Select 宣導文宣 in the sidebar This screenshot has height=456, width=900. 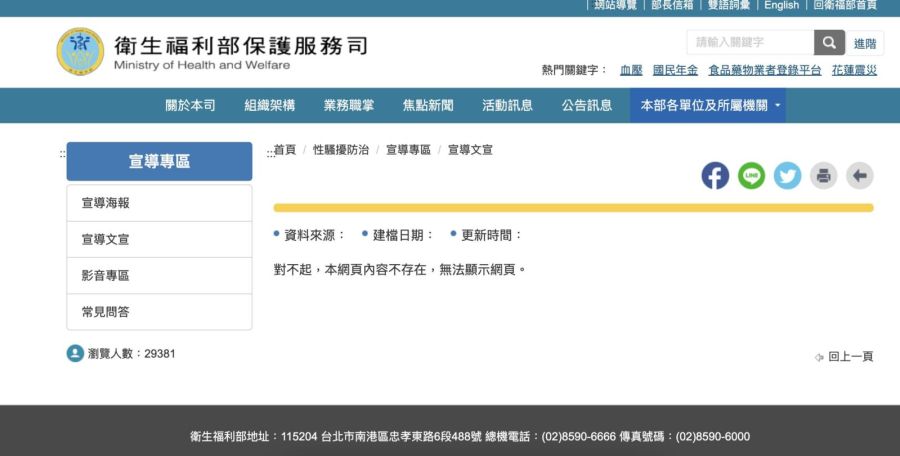click(159, 239)
